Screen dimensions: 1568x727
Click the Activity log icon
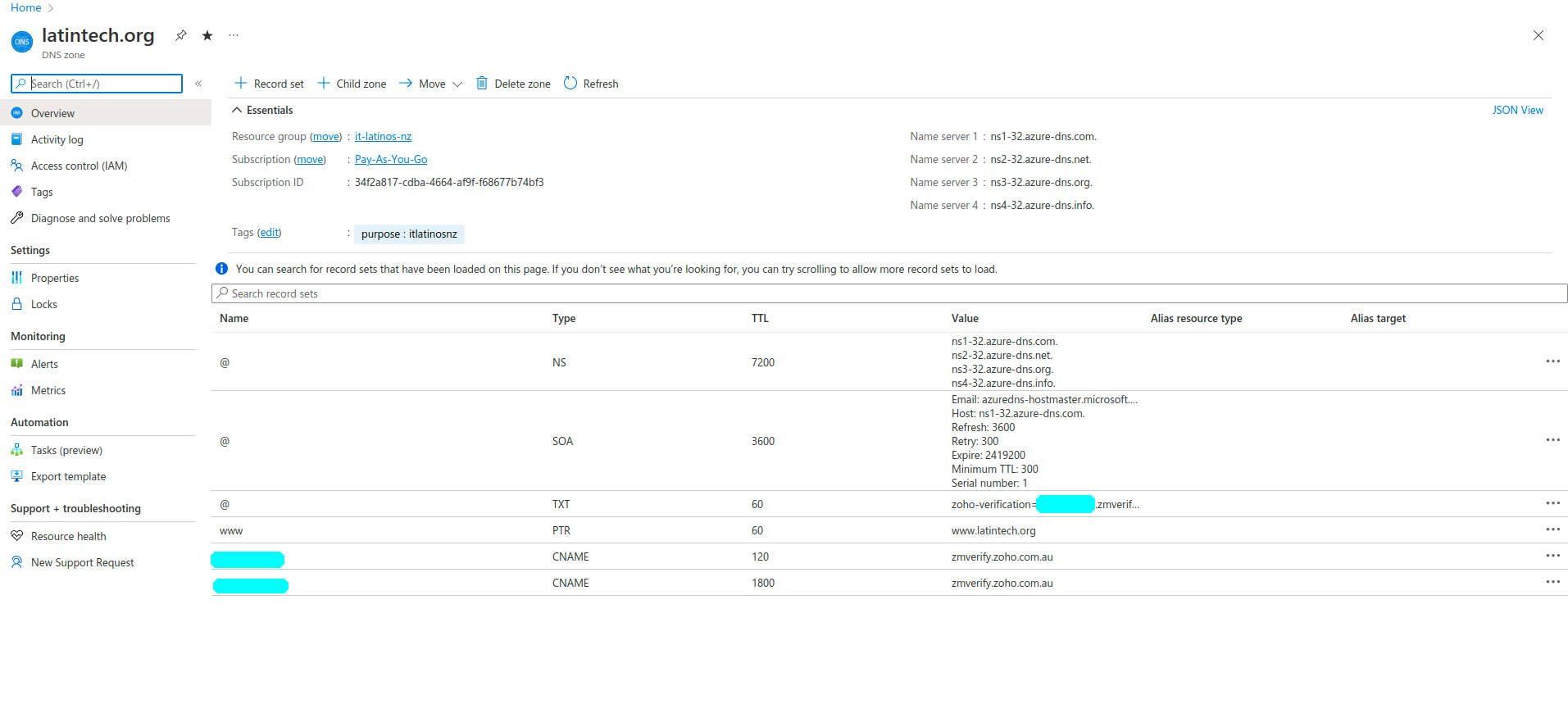[16, 139]
